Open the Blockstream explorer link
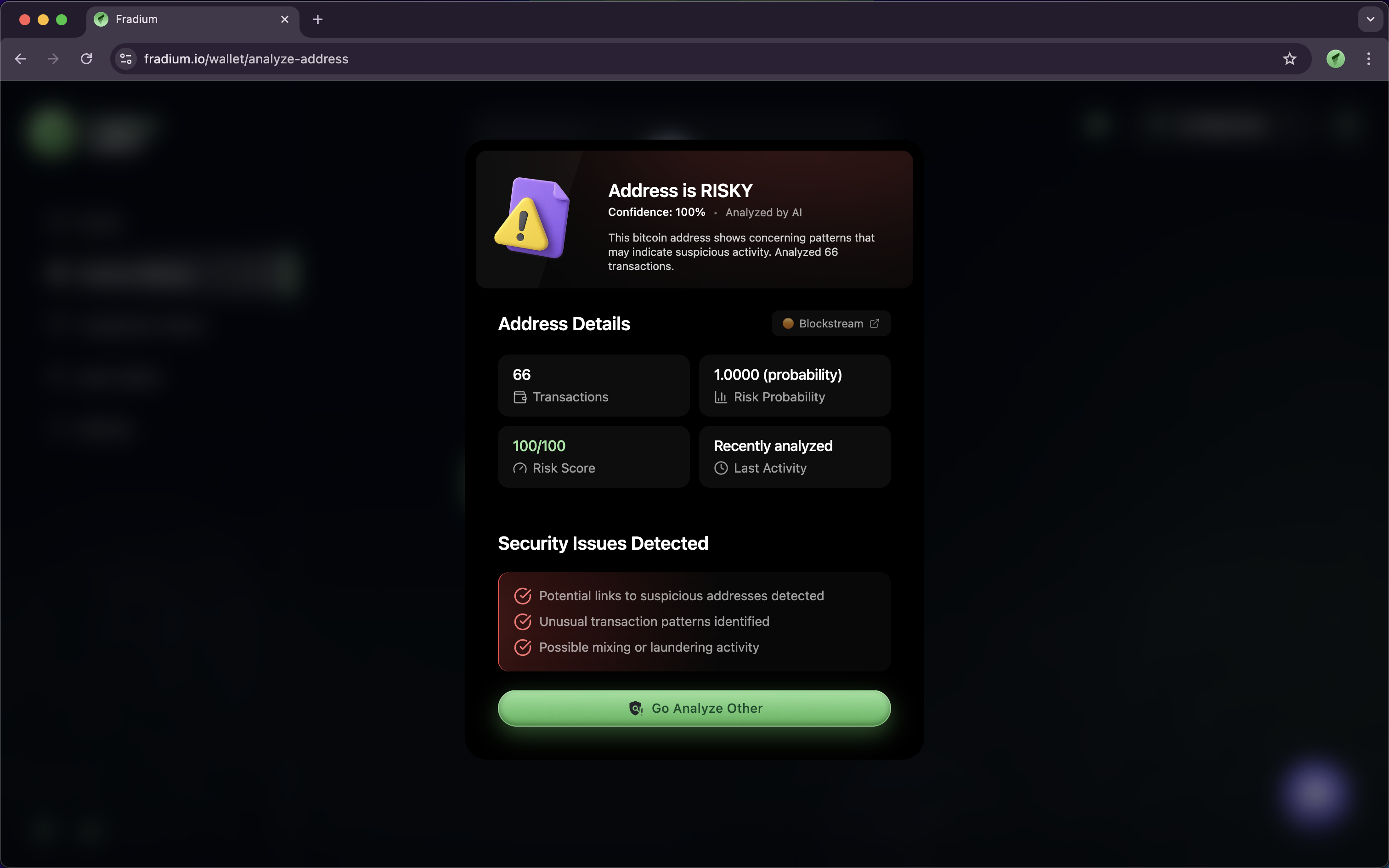Image resolution: width=1389 pixels, height=868 pixels. coord(830,323)
